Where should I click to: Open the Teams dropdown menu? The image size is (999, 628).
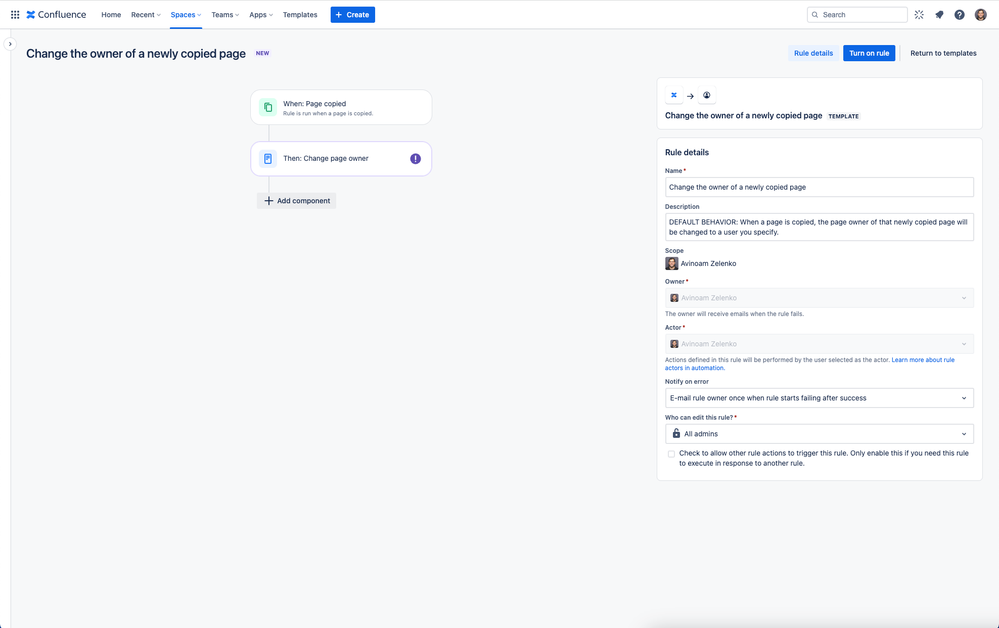tap(225, 15)
